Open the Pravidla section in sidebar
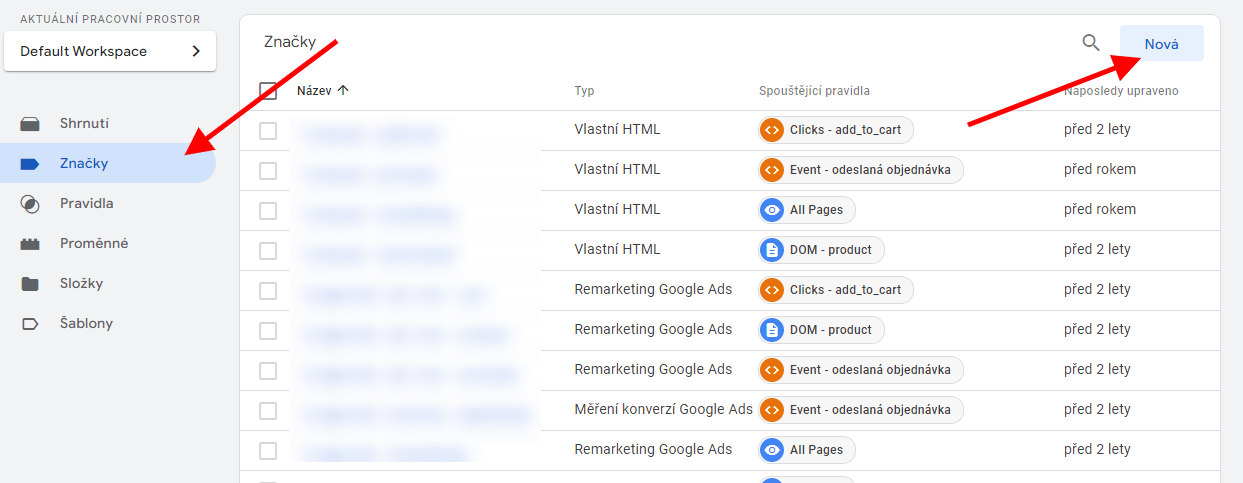This screenshot has height=483, width=1243. (87, 204)
